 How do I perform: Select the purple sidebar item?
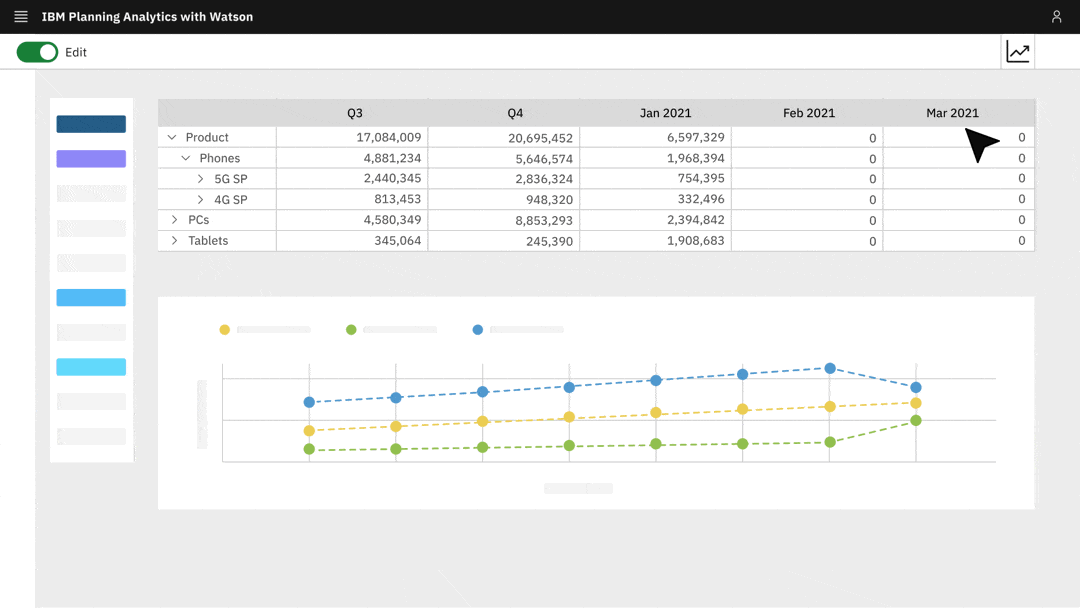tap(91, 158)
